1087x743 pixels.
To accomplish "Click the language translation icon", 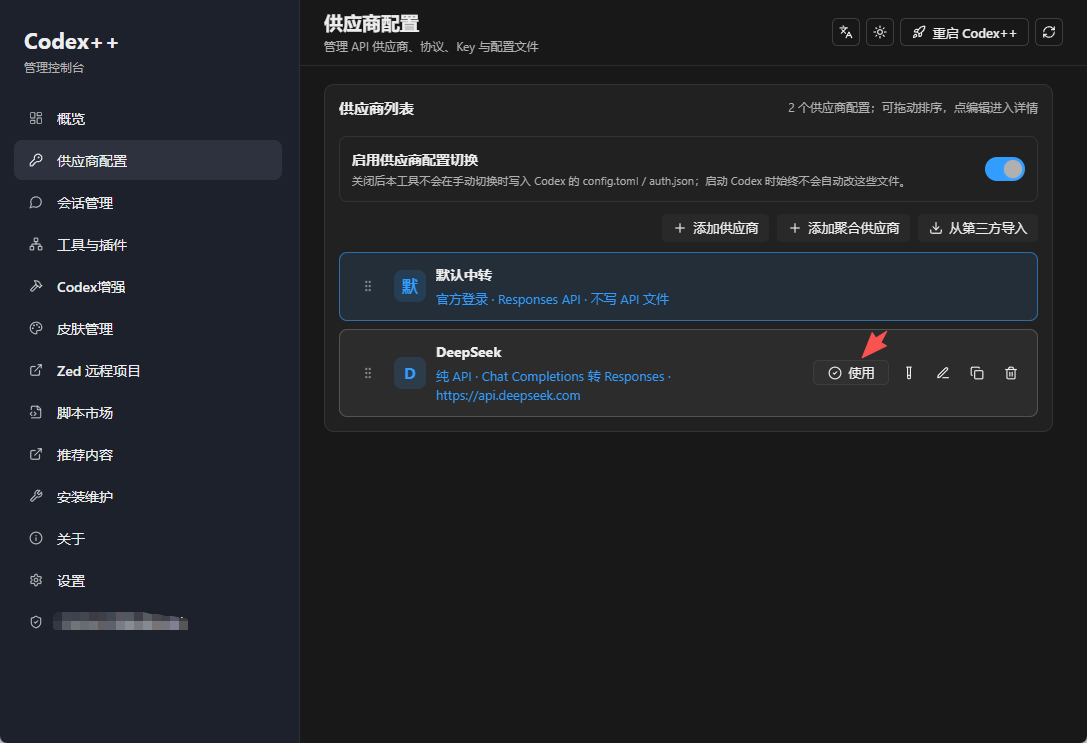I will [x=846, y=33].
